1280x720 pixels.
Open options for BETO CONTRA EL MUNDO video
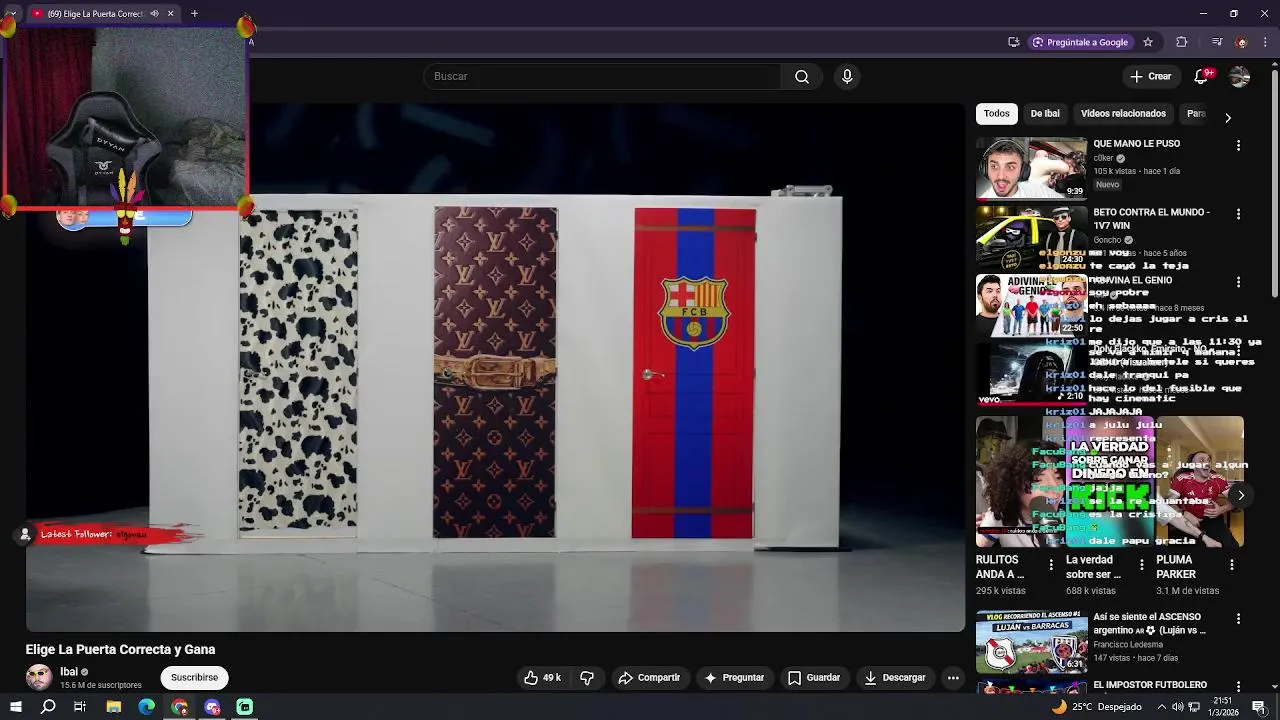1238,214
